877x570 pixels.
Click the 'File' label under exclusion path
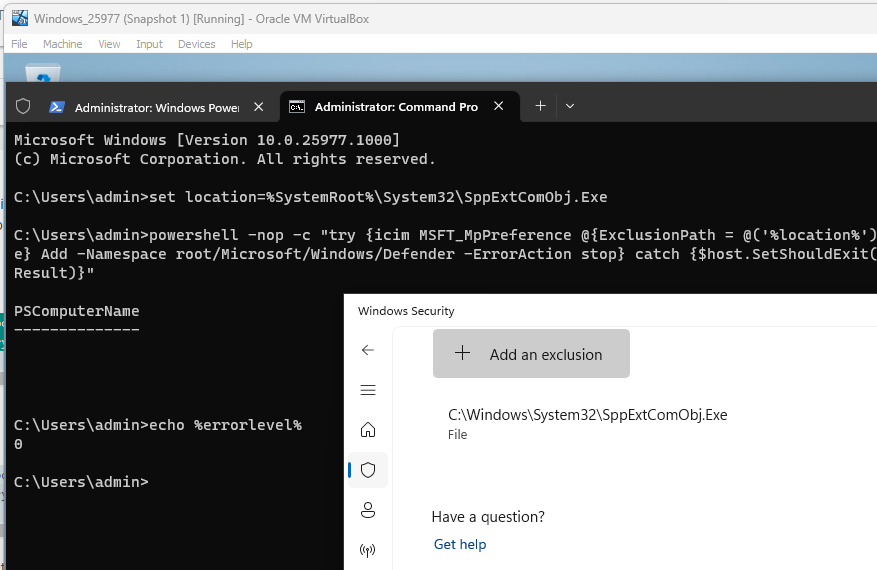(457, 435)
